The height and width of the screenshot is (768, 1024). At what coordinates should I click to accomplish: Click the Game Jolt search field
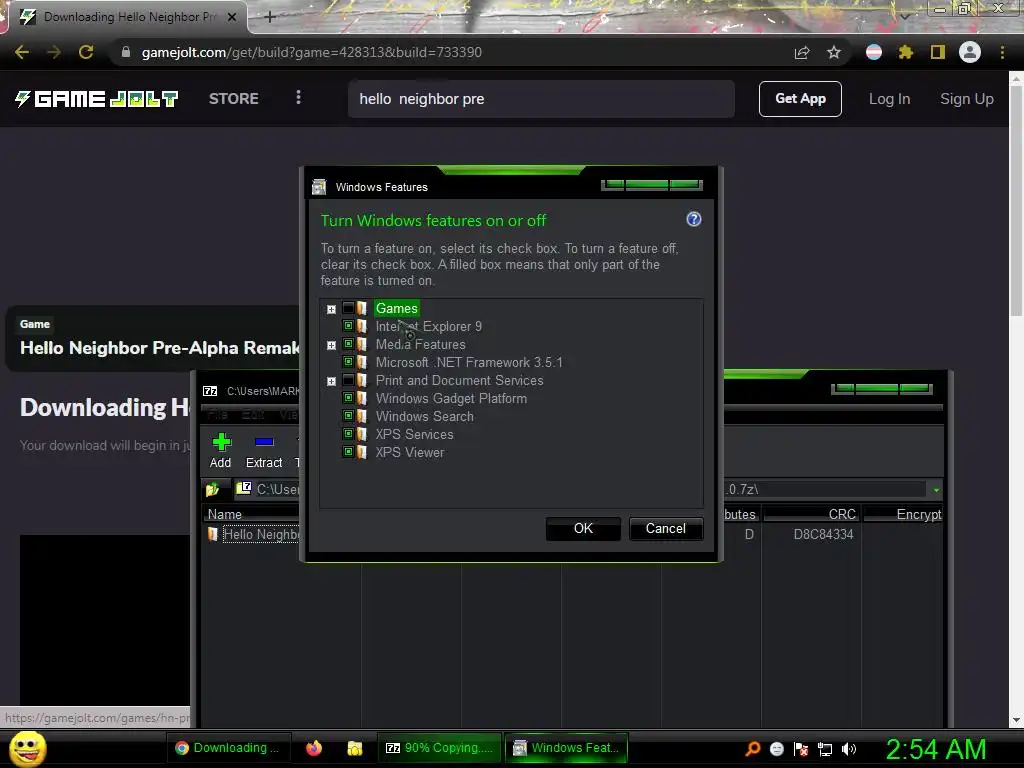tap(541, 99)
